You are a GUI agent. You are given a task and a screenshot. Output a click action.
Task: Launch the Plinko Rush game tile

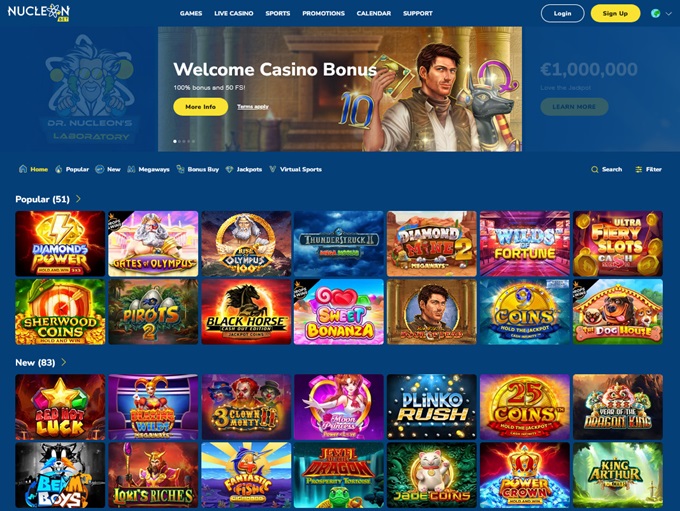click(x=432, y=407)
